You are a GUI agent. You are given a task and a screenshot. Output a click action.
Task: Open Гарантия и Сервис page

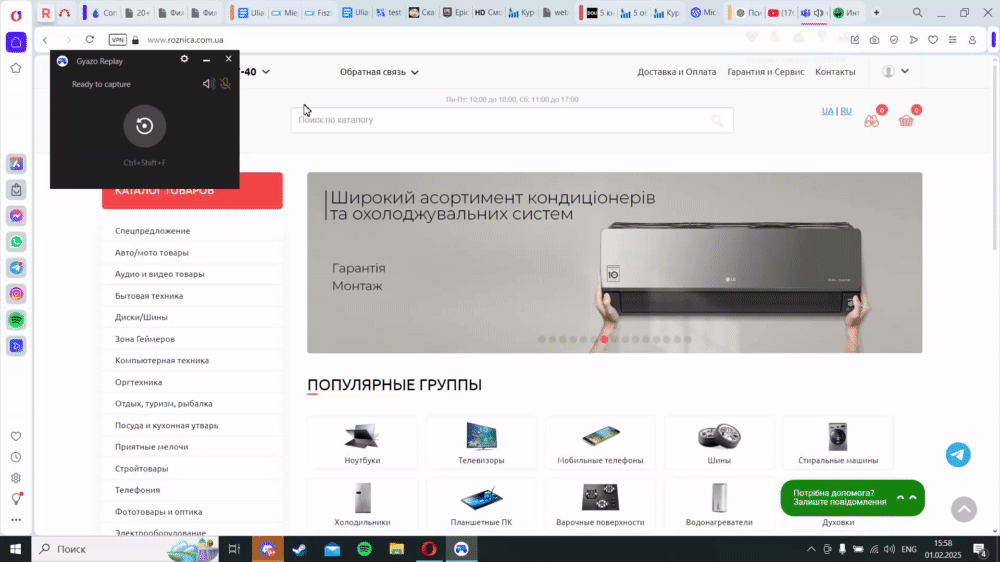point(765,72)
